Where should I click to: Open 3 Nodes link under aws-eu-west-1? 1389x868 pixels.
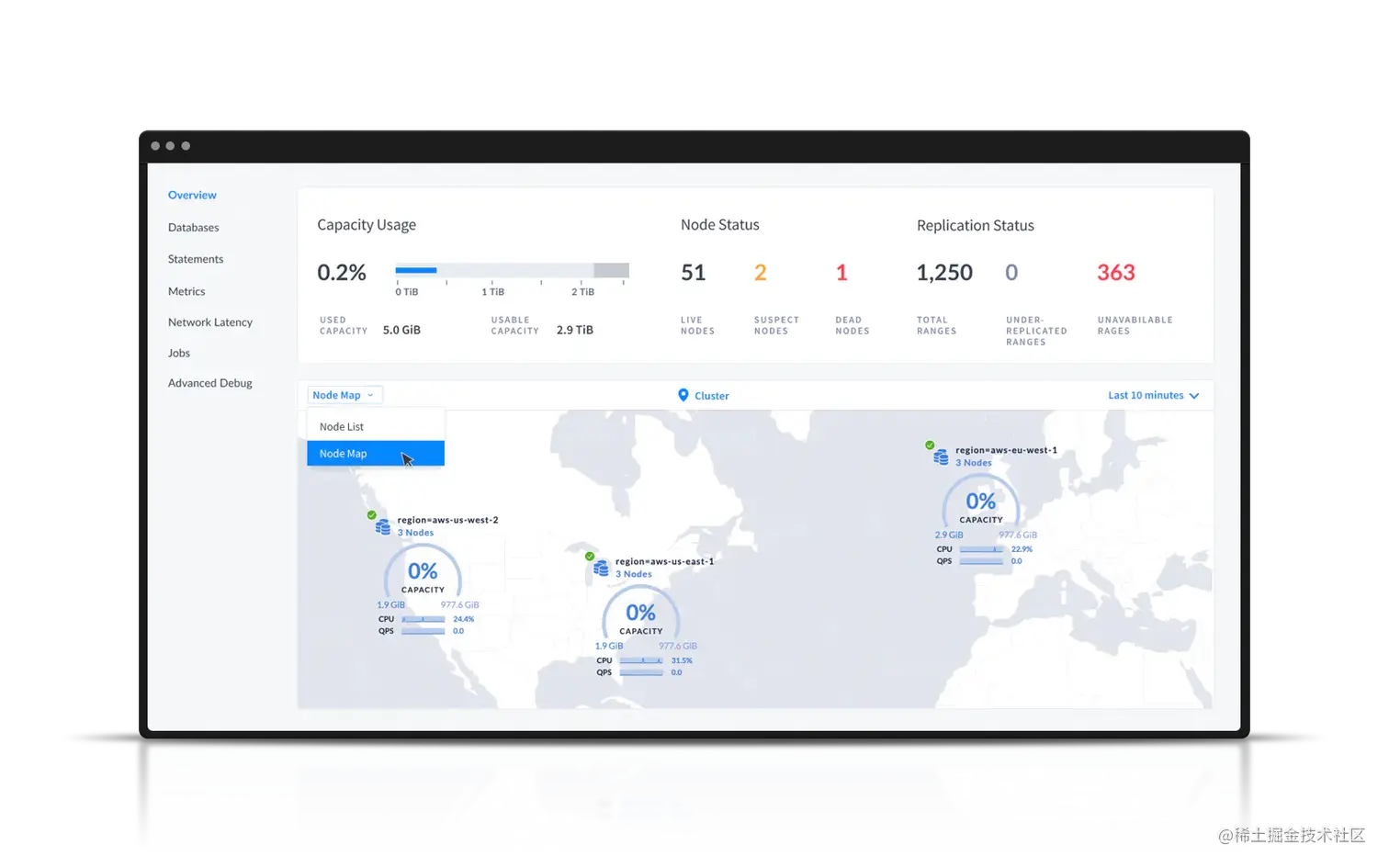tap(973, 463)
